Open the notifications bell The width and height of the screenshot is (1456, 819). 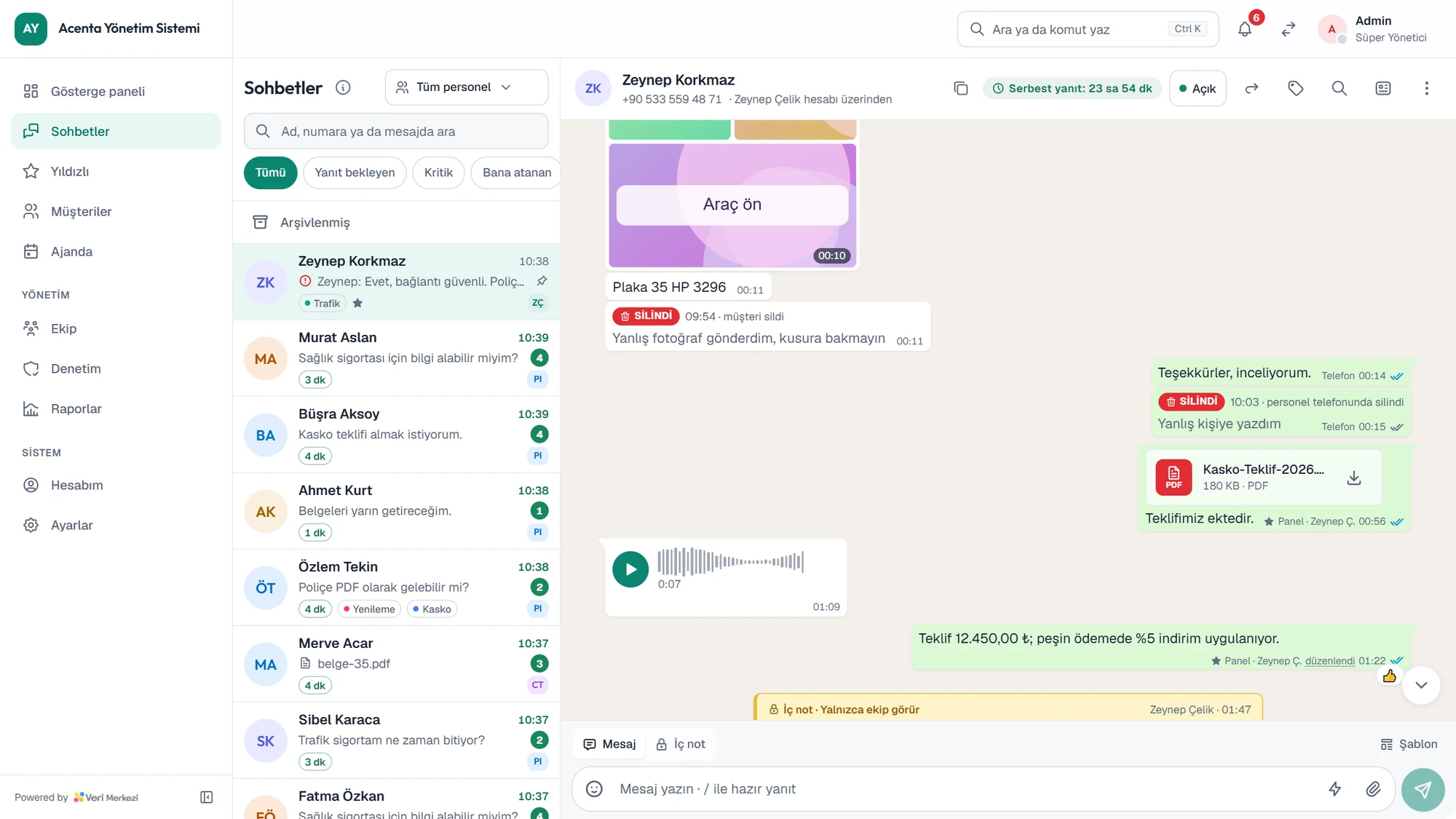click(x=1245, y=29)
